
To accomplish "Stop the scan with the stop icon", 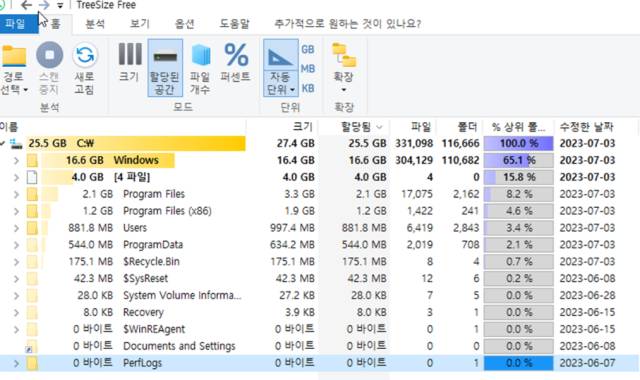I will pyautogui.click(x=49, y=55).
